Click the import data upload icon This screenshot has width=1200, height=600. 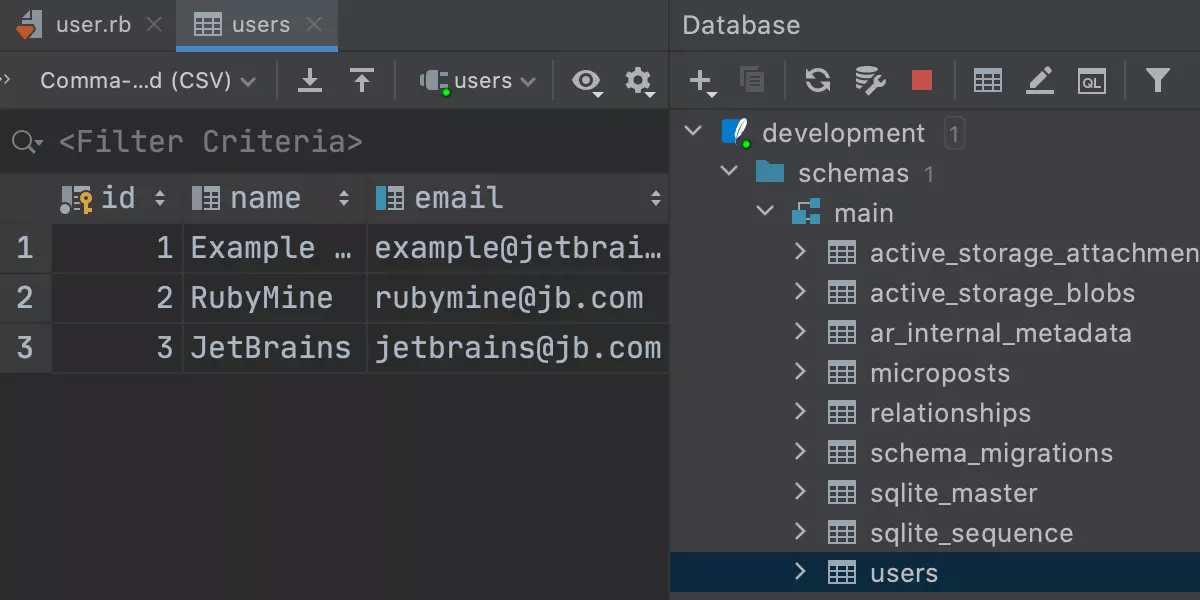coord(361,81)
